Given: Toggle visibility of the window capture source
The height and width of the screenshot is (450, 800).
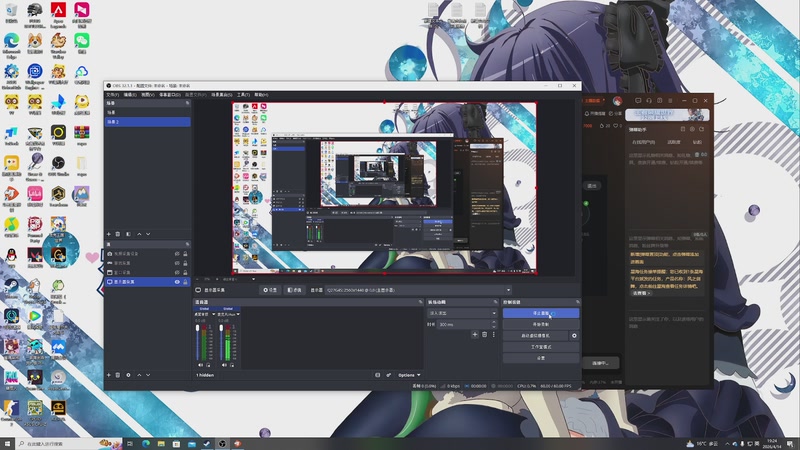Looking at the screenshot, I should tap(177, 272).
